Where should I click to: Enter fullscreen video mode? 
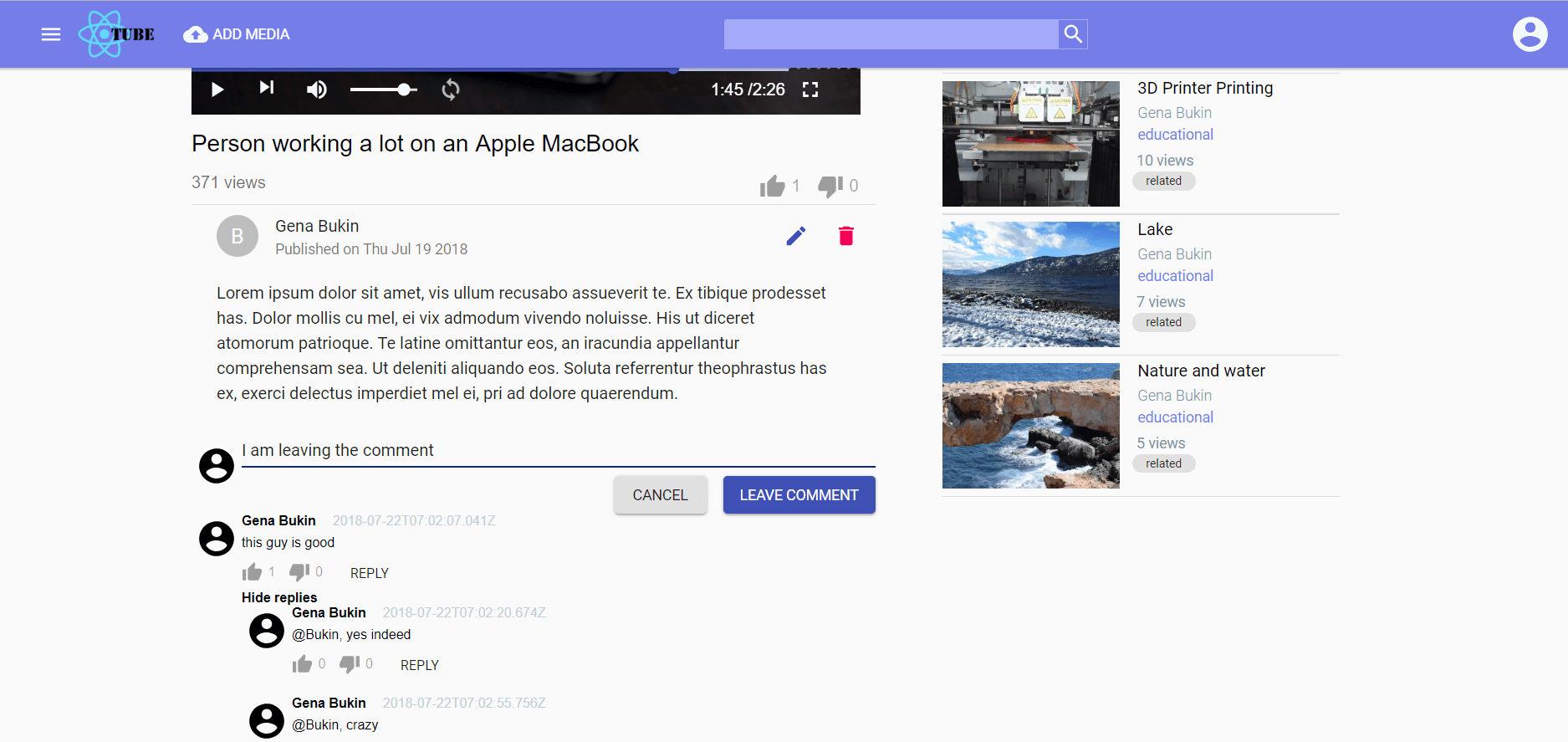point(810,90)
